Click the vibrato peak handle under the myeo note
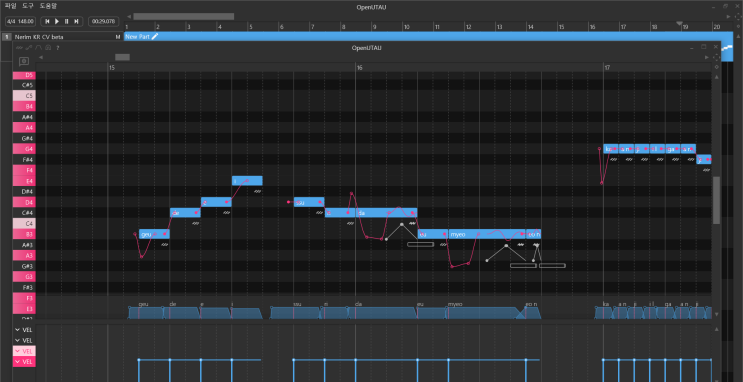 (506, 246)
